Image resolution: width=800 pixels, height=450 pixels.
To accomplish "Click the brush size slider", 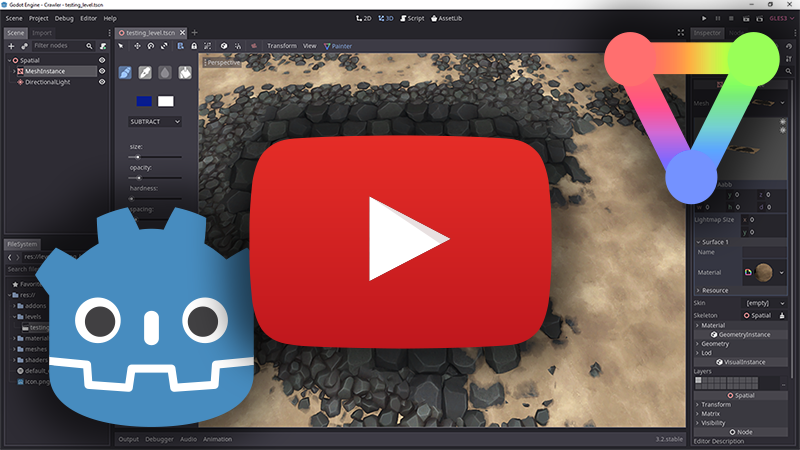I will tap(156, 157).
